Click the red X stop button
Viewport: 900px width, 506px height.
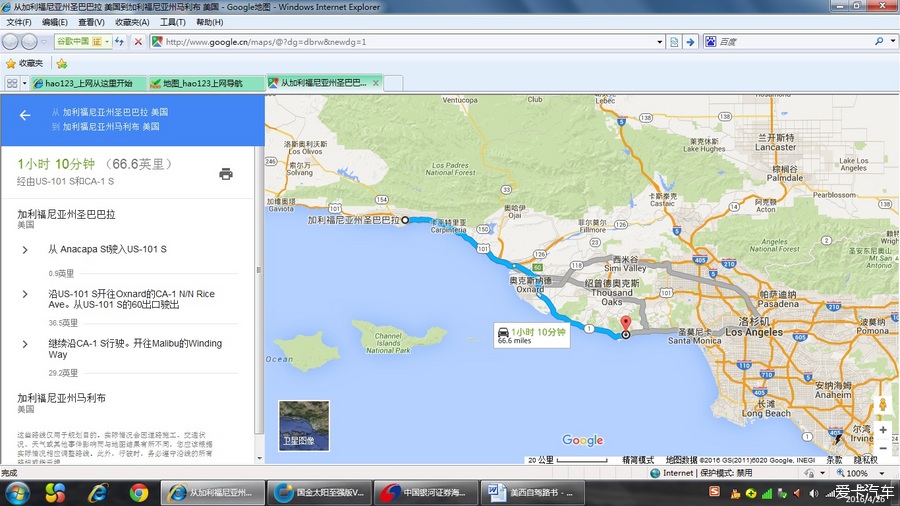coord(138,42)
